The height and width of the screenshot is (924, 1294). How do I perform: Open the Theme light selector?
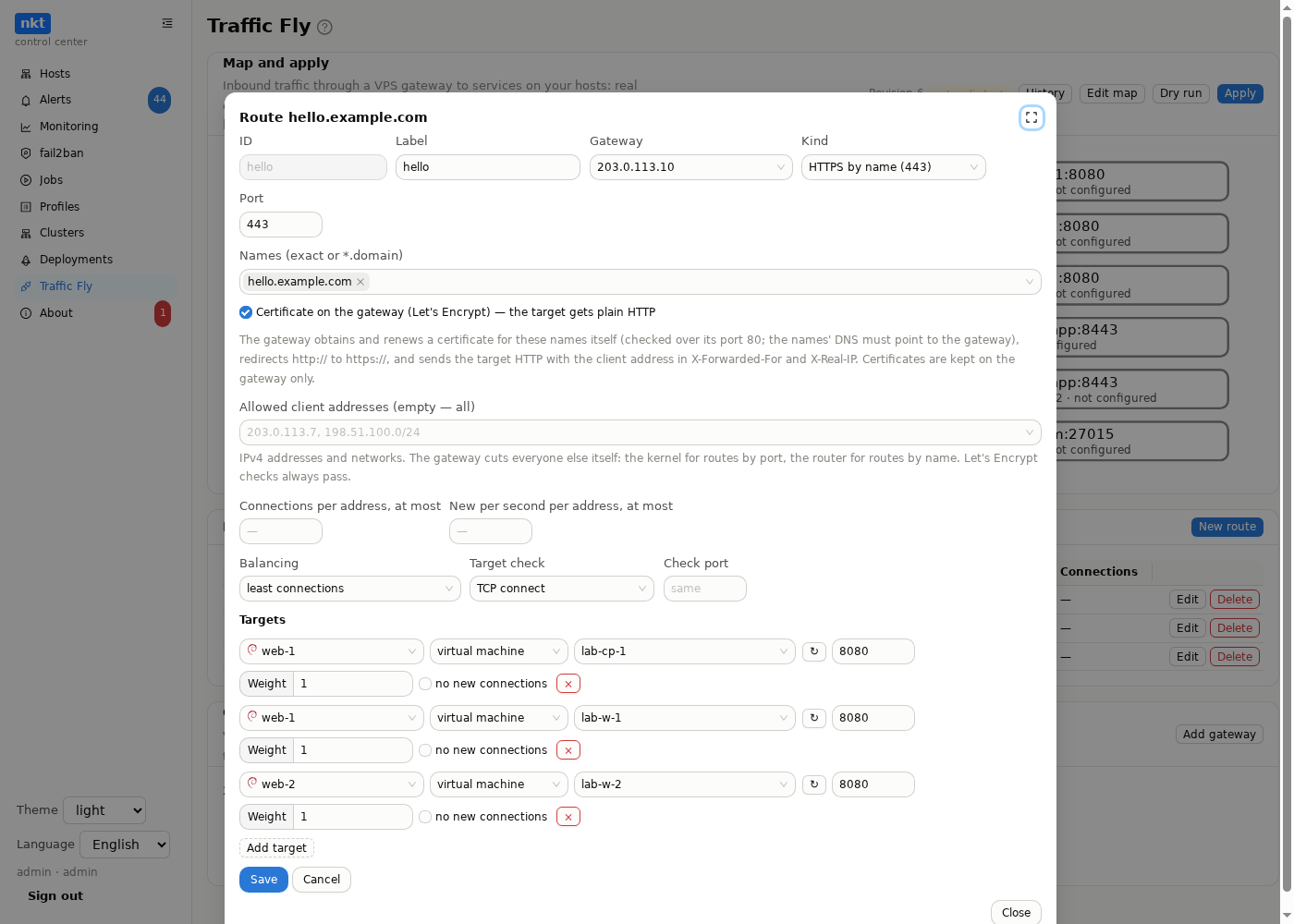pyautogui.click(x=104, y=810)
